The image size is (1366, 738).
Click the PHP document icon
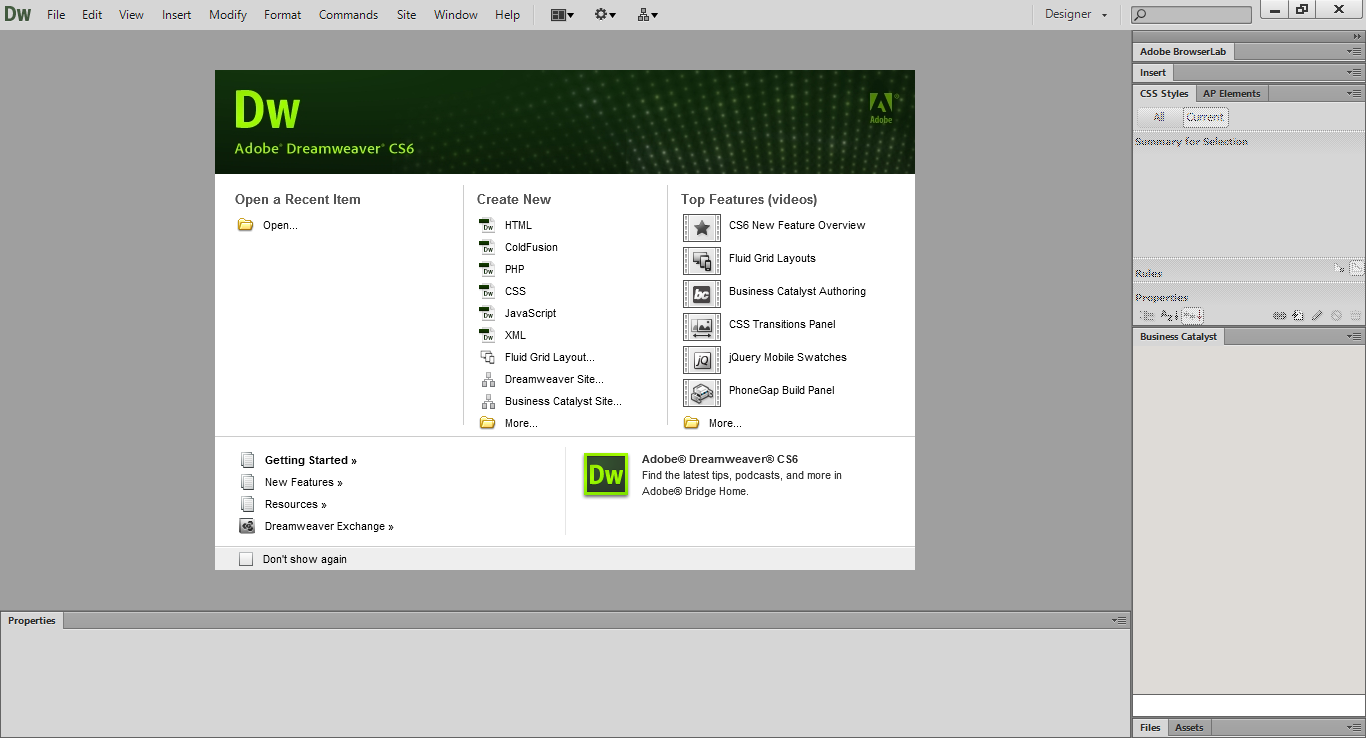coord(487,269)
